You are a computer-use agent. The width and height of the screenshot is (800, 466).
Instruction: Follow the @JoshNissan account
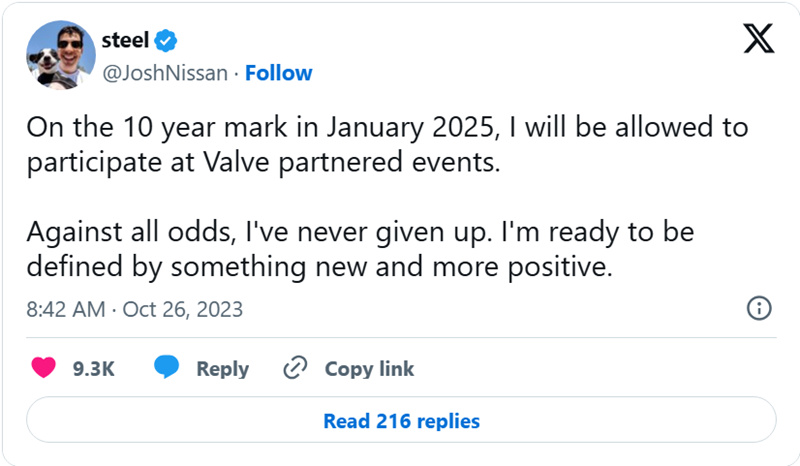(x=279, y=73)
